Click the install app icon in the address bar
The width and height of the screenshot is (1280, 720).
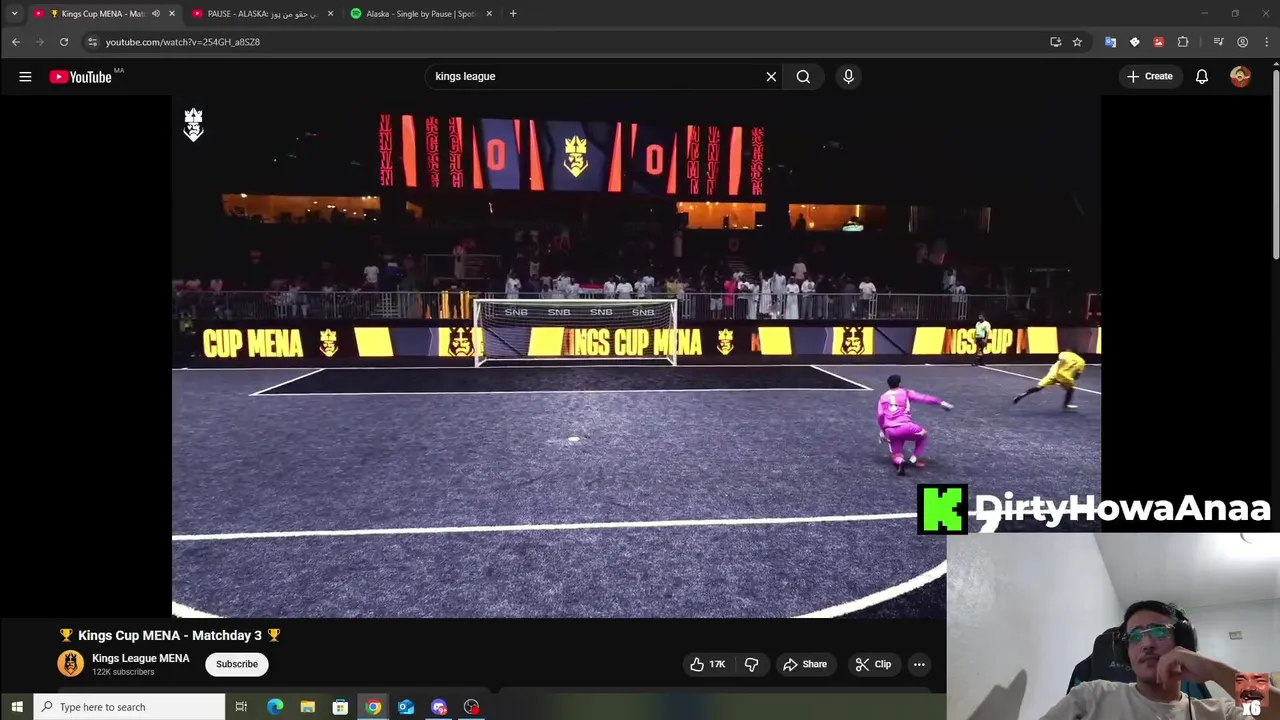tap(1055, 42)
